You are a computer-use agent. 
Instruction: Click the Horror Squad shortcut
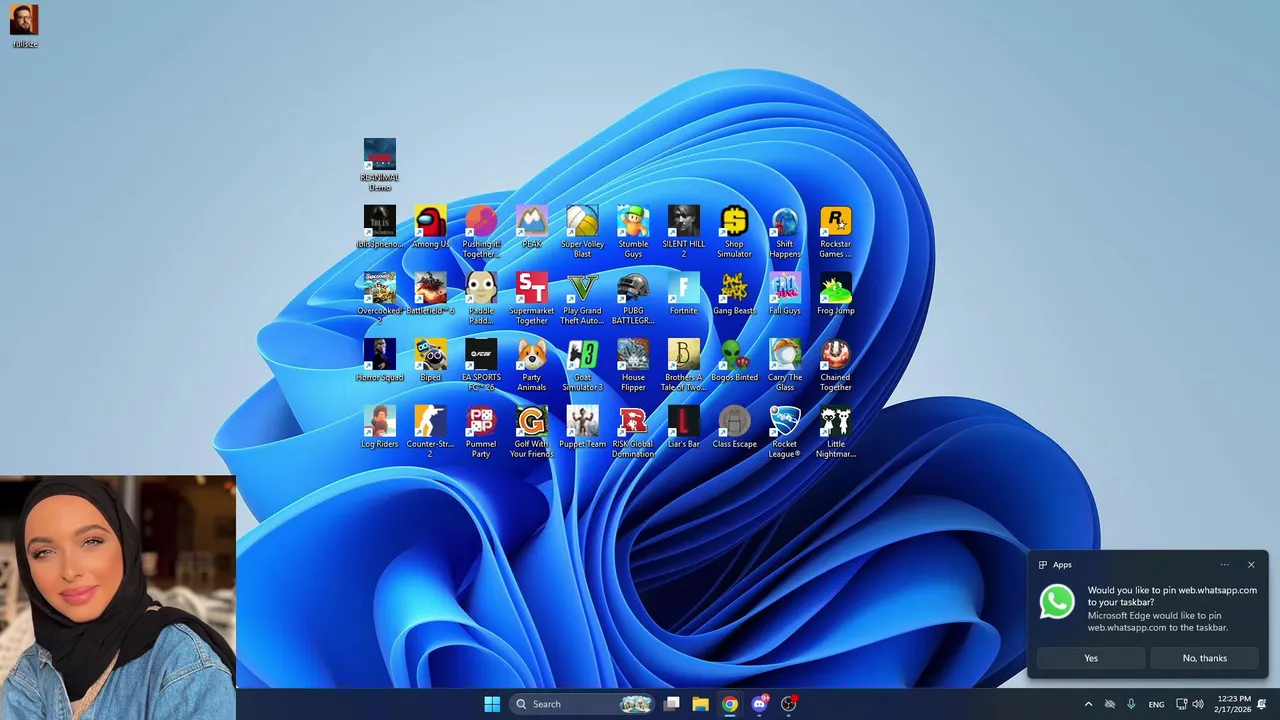coord(380,361)
